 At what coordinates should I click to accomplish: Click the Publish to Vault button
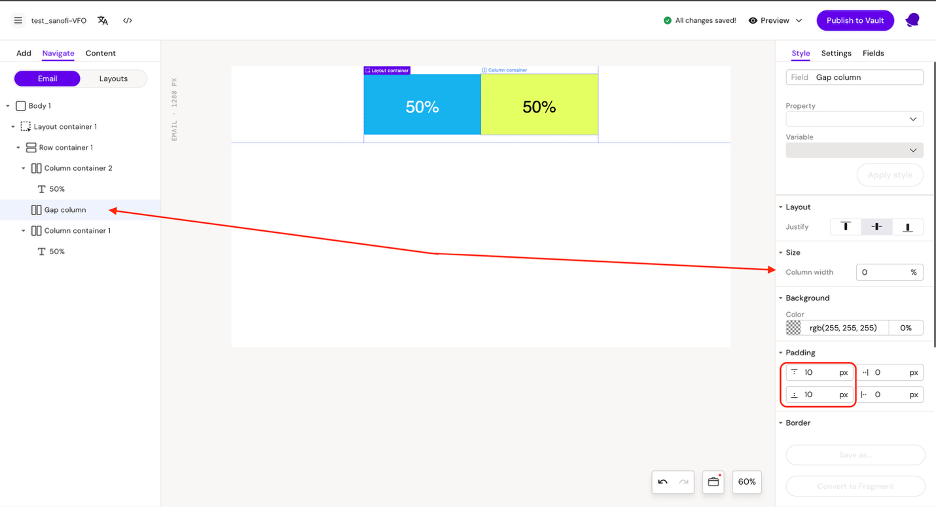855,20
